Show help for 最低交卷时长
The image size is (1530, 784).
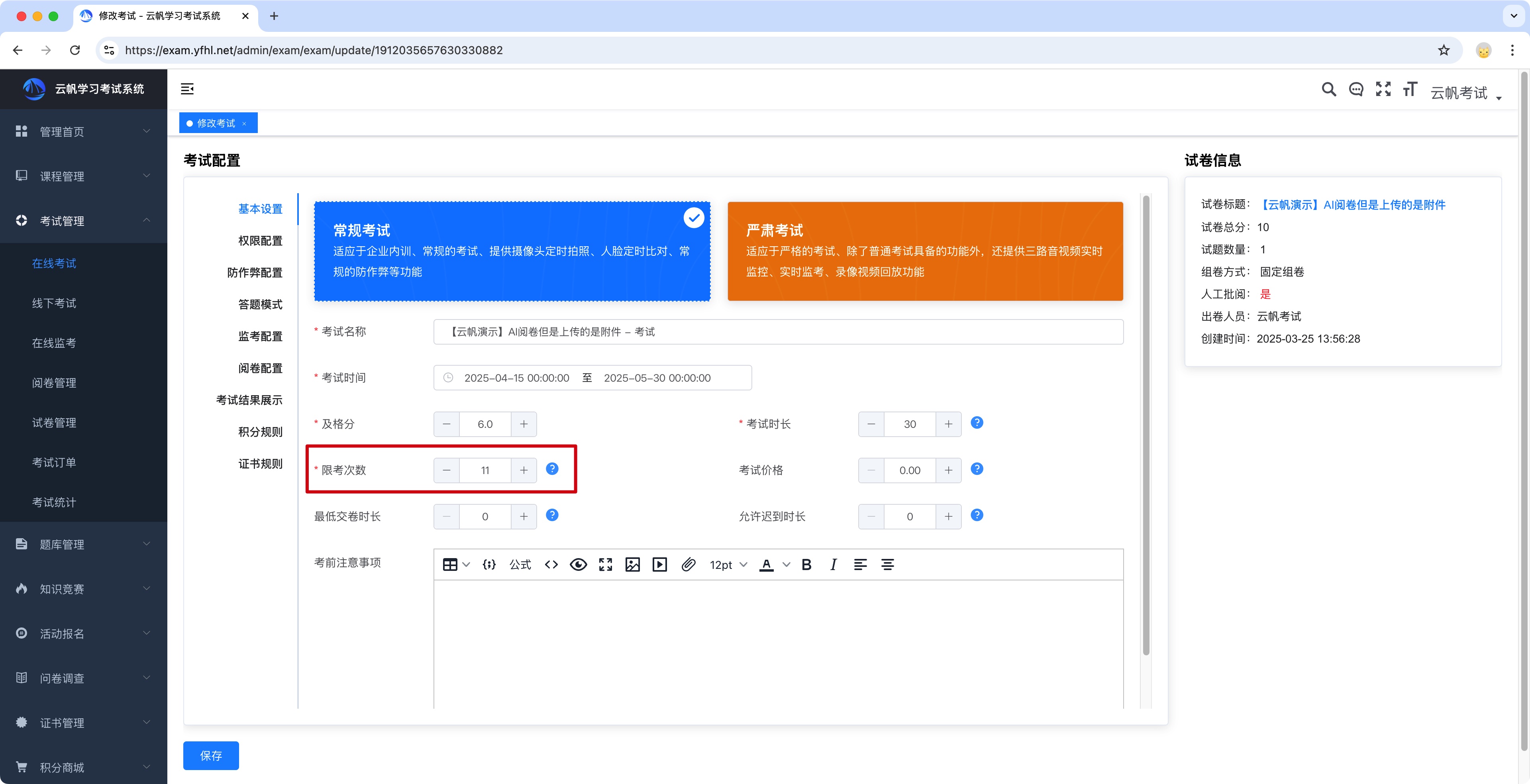pos(552,515)
